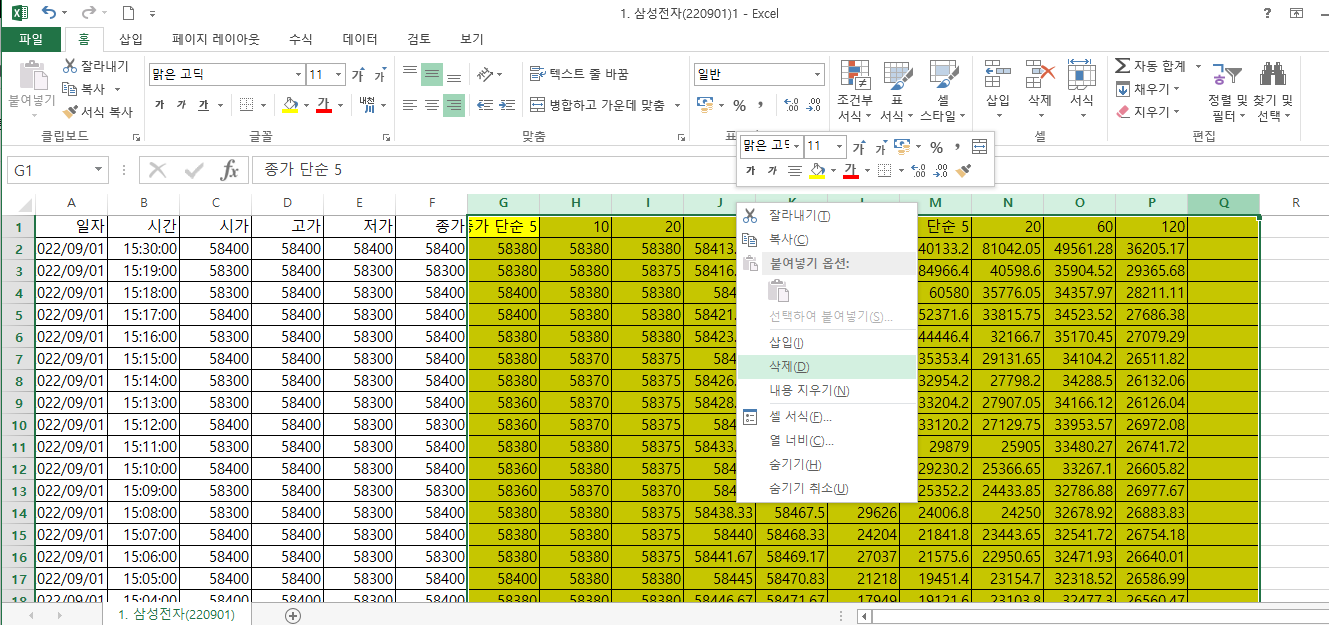Click the Conditional Formatting (조건부 서식) icon
This screenshot has height=625, width=1329.
click(x=855, y=75)
